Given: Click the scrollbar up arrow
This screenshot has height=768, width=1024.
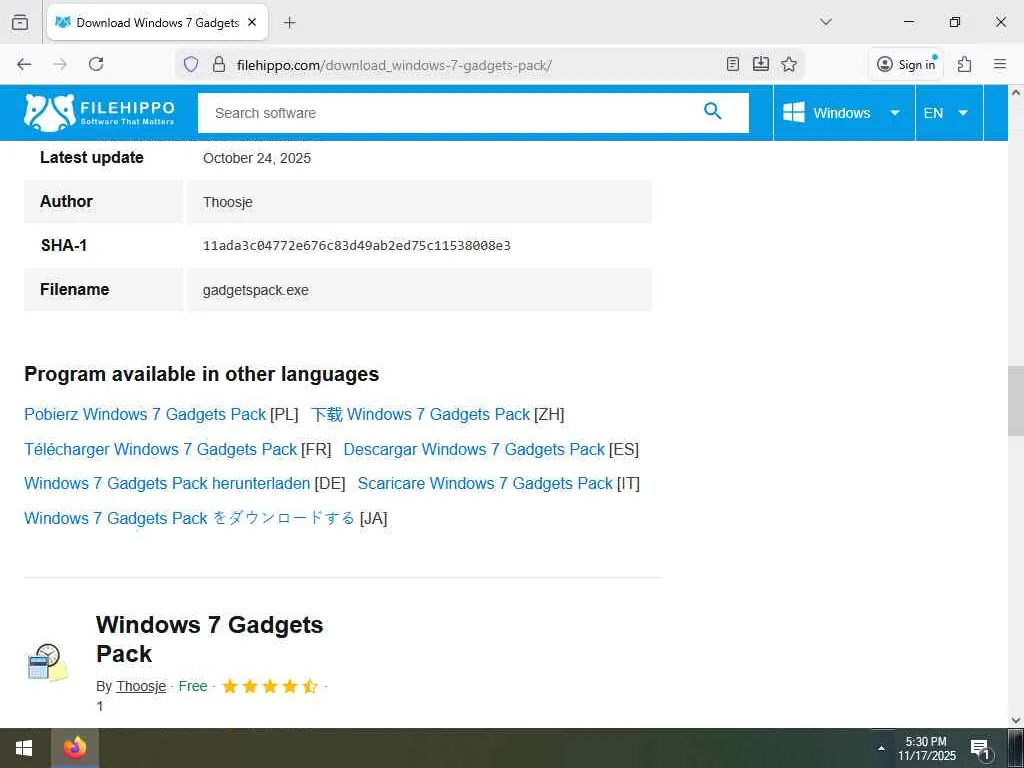Looking at the screenshot, I should (x=1016, y=93).
